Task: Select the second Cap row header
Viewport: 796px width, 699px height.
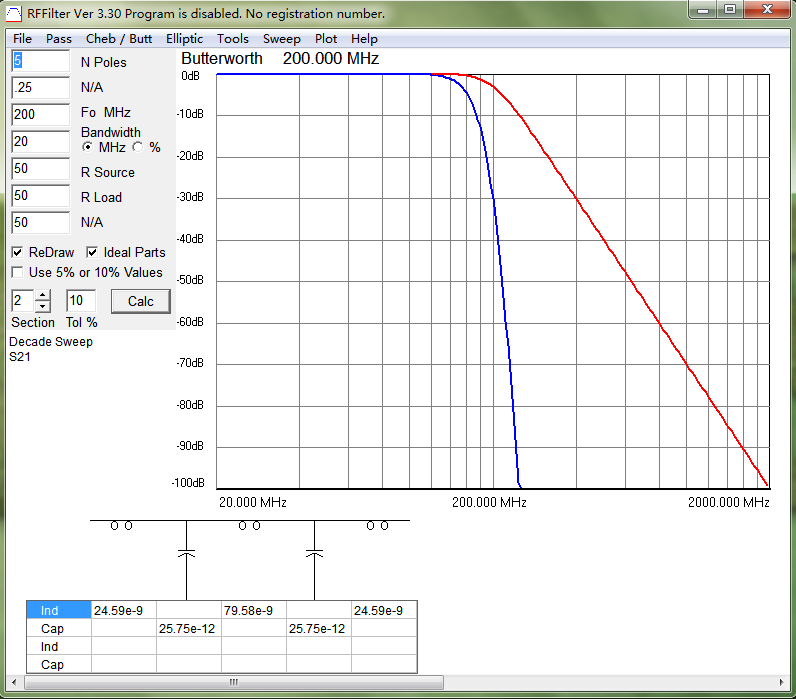Action: (59, 664)
